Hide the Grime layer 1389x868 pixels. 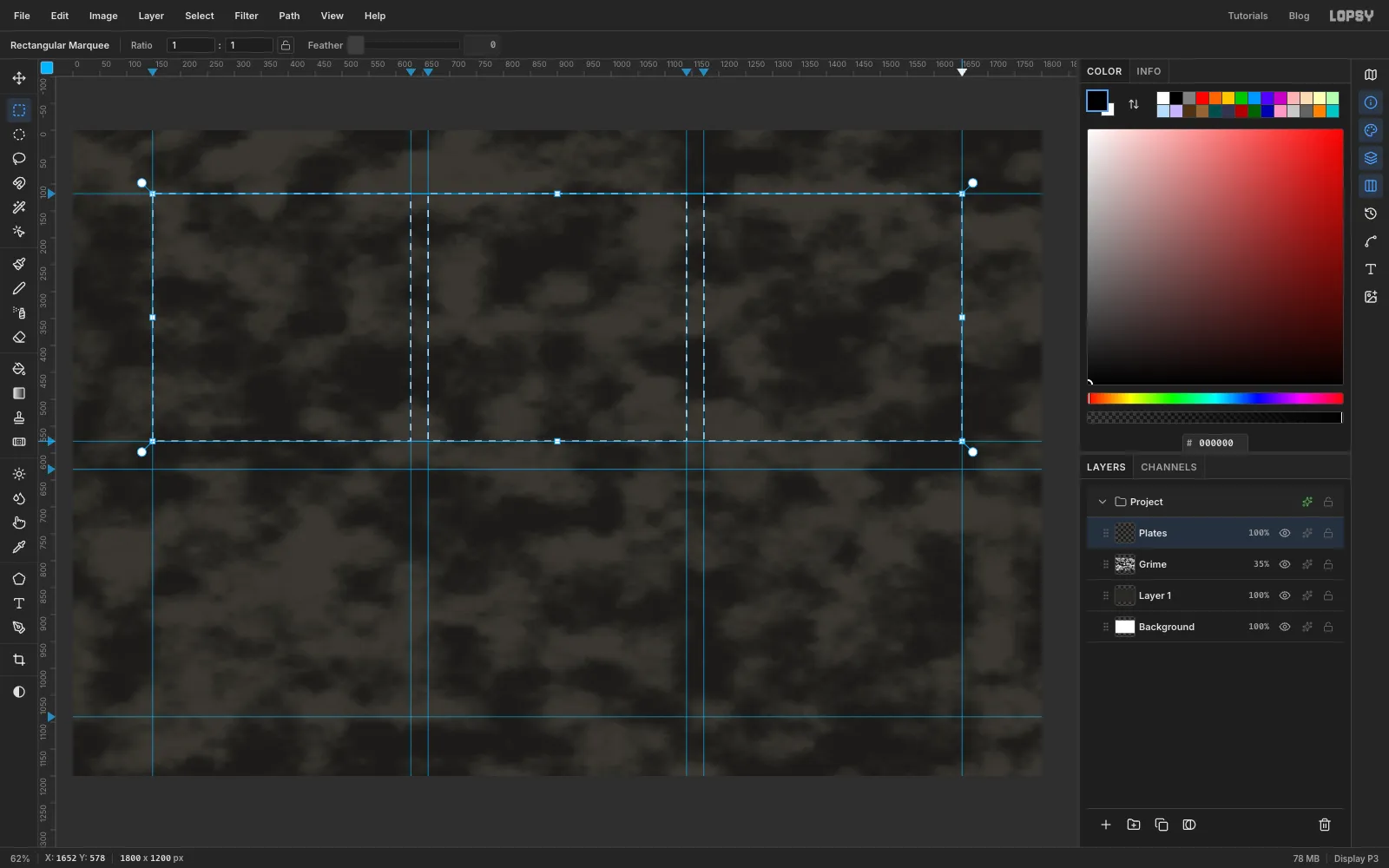pyautogui.click(x=1285, y=564)
